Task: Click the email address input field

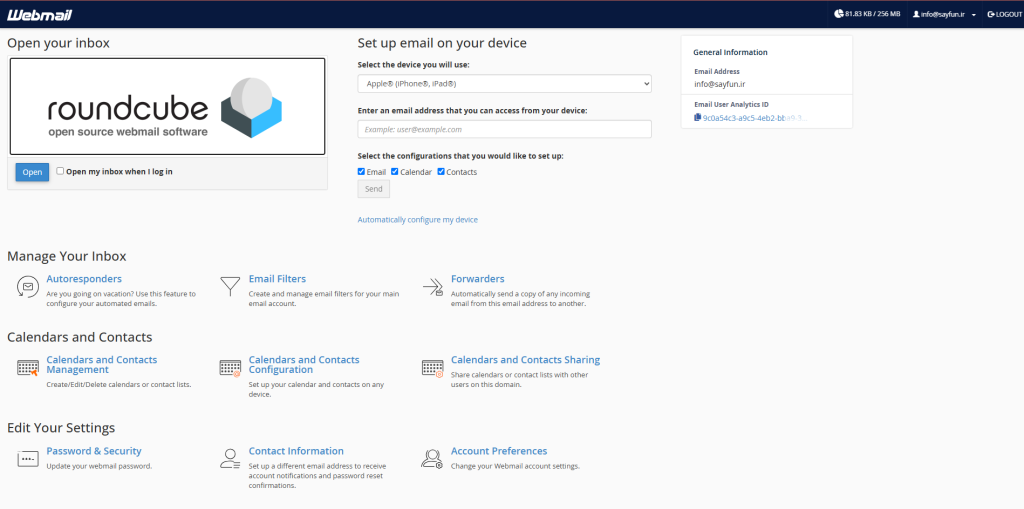Action: 504,129
